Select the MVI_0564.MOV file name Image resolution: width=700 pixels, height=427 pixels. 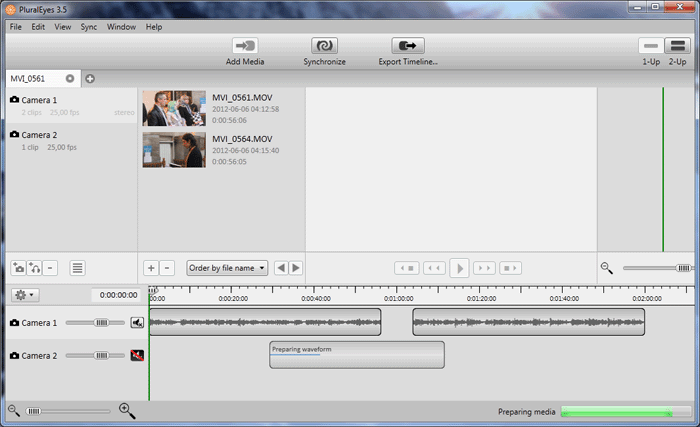click(x=242, y=139)
